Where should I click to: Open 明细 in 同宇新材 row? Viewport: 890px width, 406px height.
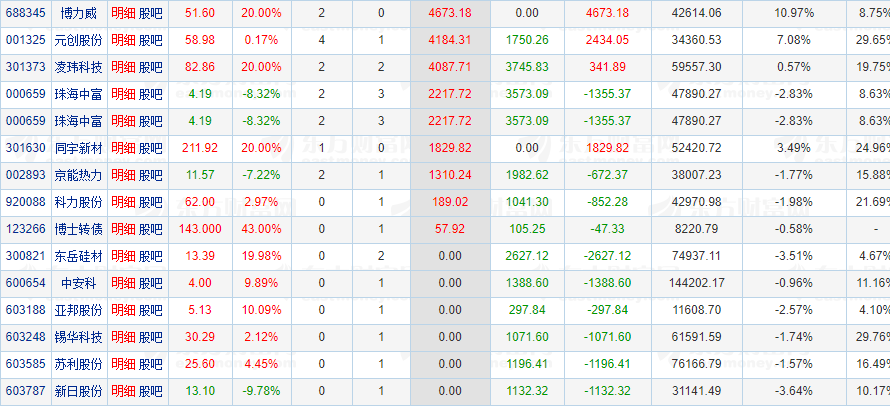pyautogui.click(x=123, y=148)
